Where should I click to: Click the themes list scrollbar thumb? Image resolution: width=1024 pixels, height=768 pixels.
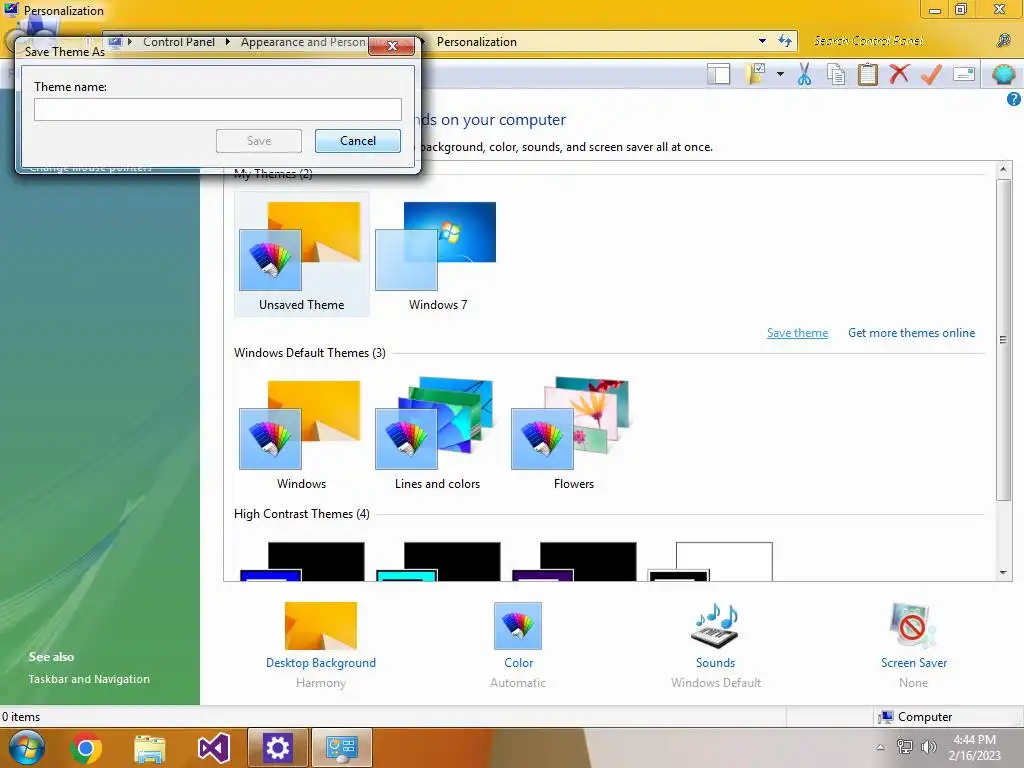click(x=1003, y=340)
